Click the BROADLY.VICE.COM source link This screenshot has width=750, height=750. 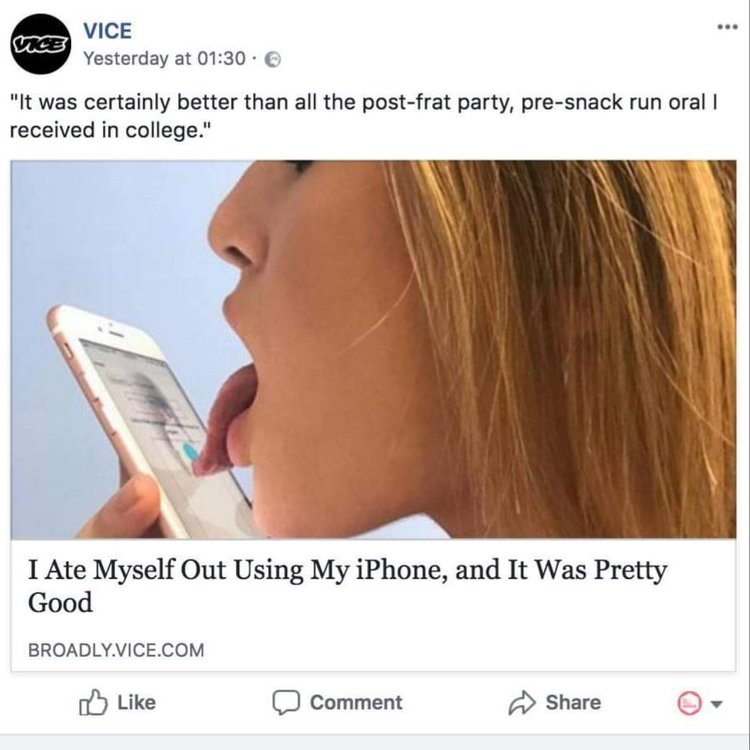click(116, 650)
